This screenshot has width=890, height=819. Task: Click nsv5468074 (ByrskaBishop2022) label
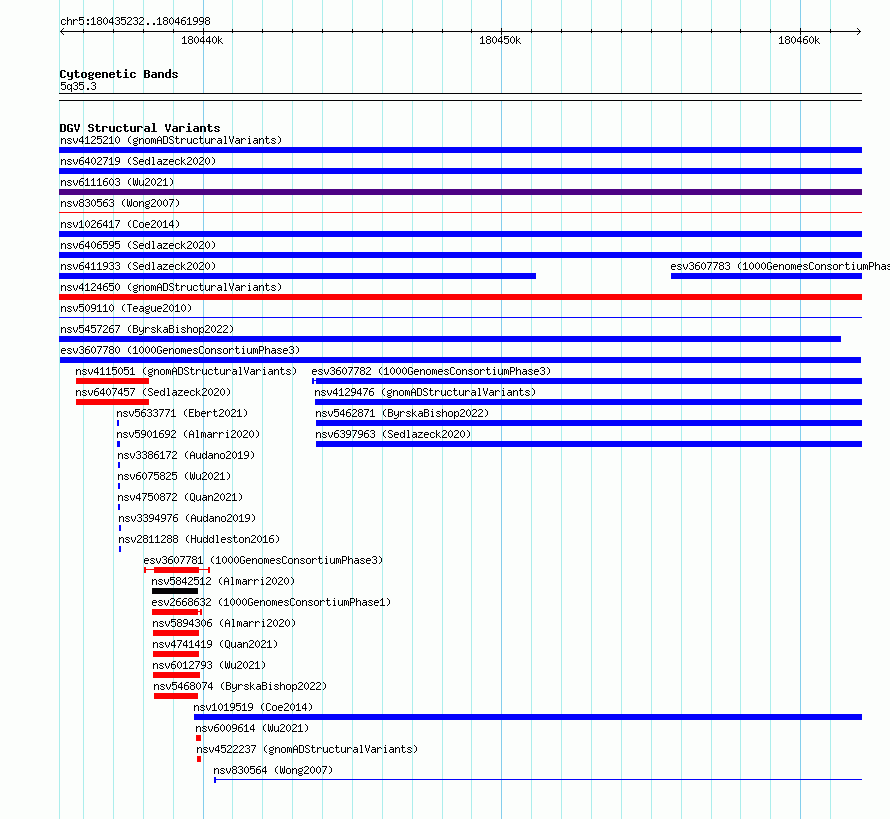(240, 686)
